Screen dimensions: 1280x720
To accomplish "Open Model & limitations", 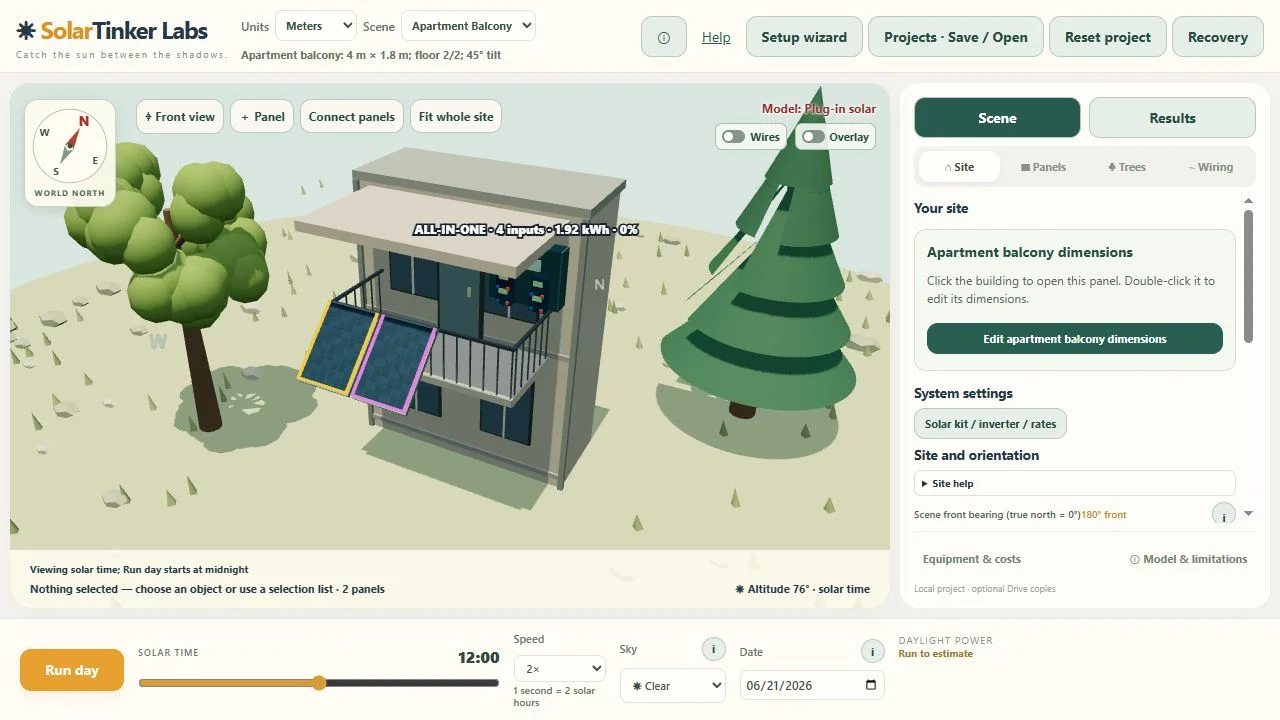I will point(1188,559).
